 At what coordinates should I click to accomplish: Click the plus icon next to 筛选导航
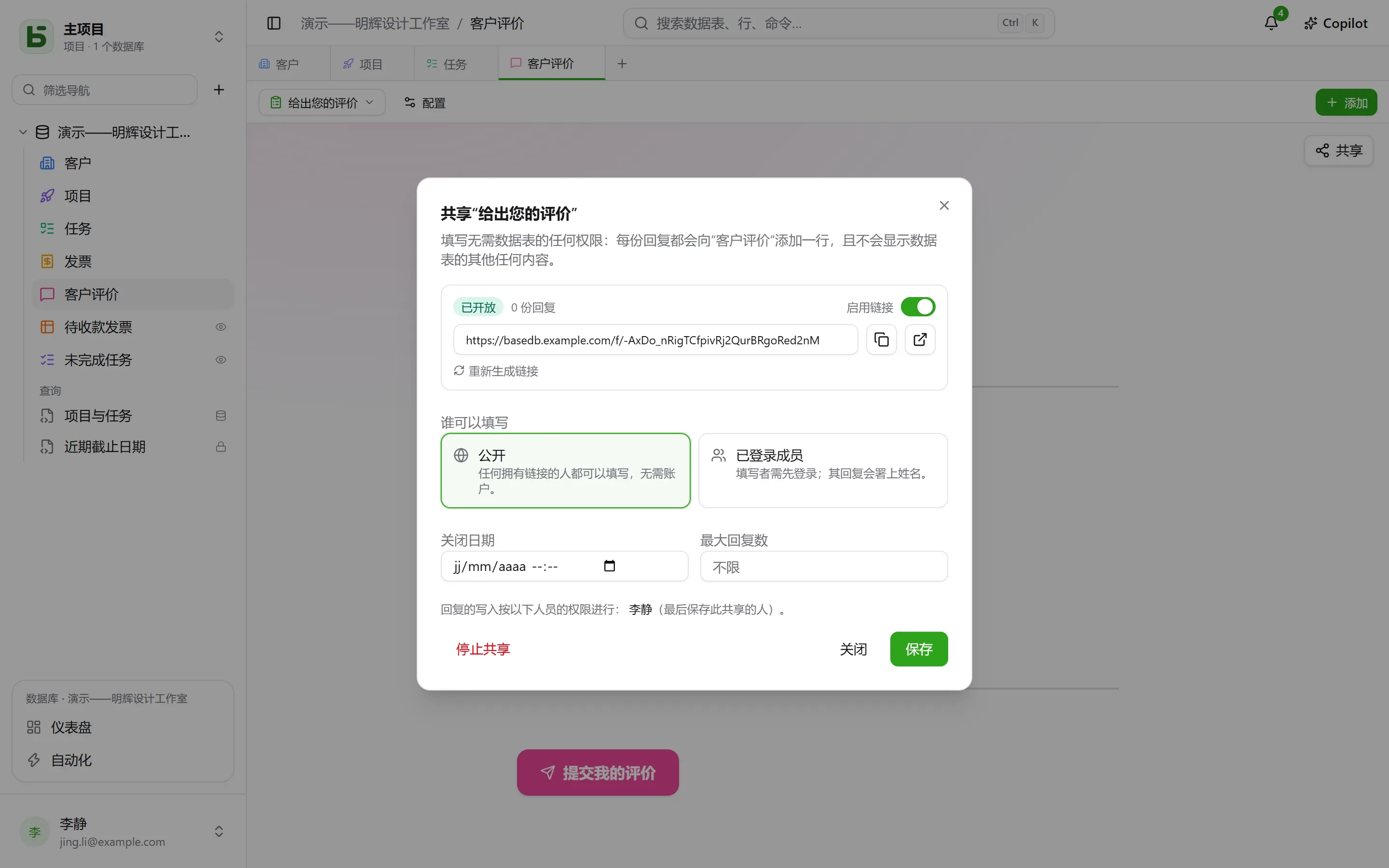pyautogui.click(x=218, y=90)
